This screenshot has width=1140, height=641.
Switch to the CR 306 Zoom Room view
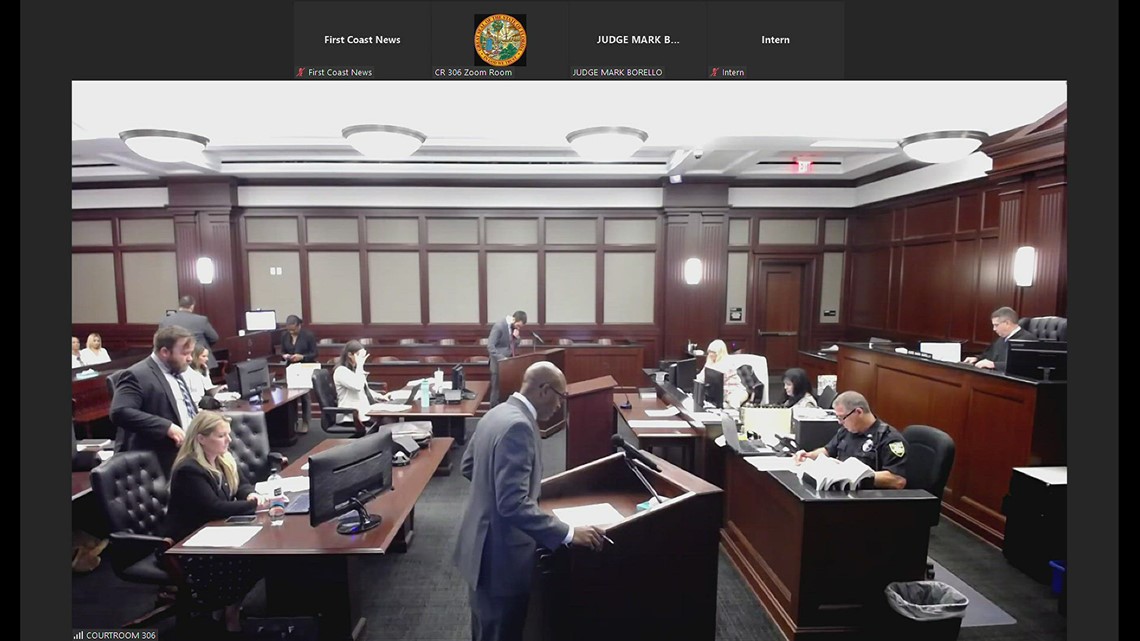coord(500,40)
